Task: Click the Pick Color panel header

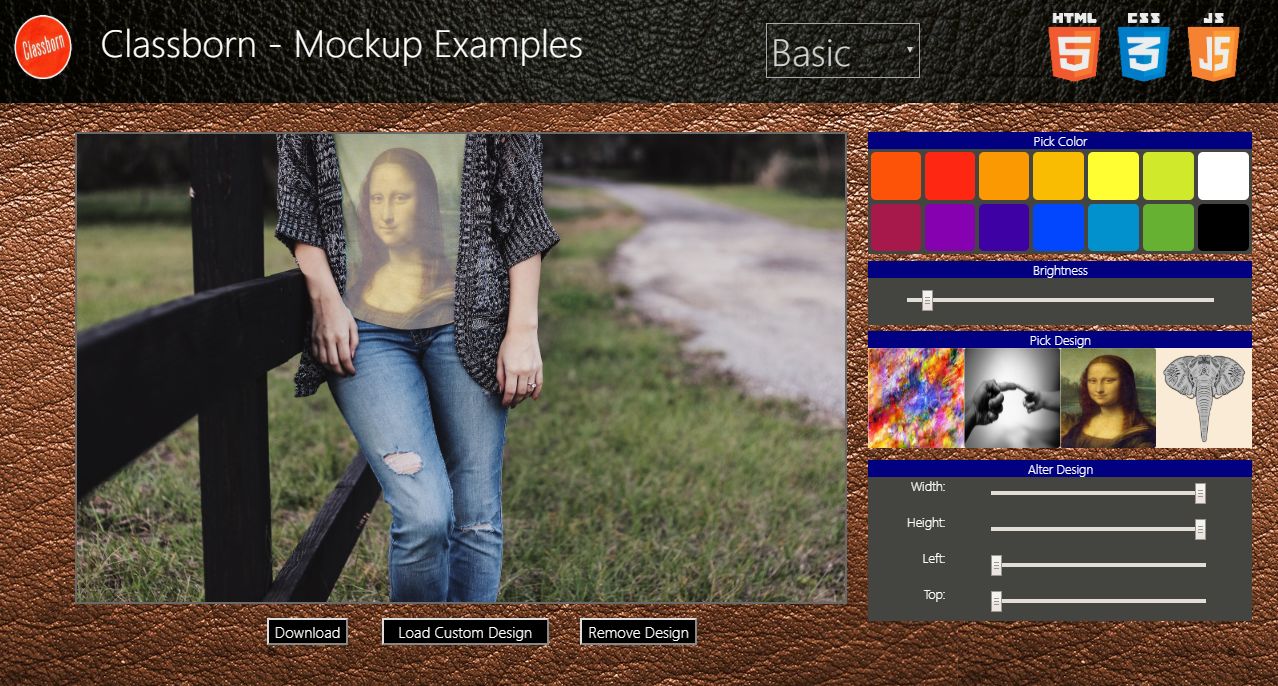Action: pos(1060,141)
